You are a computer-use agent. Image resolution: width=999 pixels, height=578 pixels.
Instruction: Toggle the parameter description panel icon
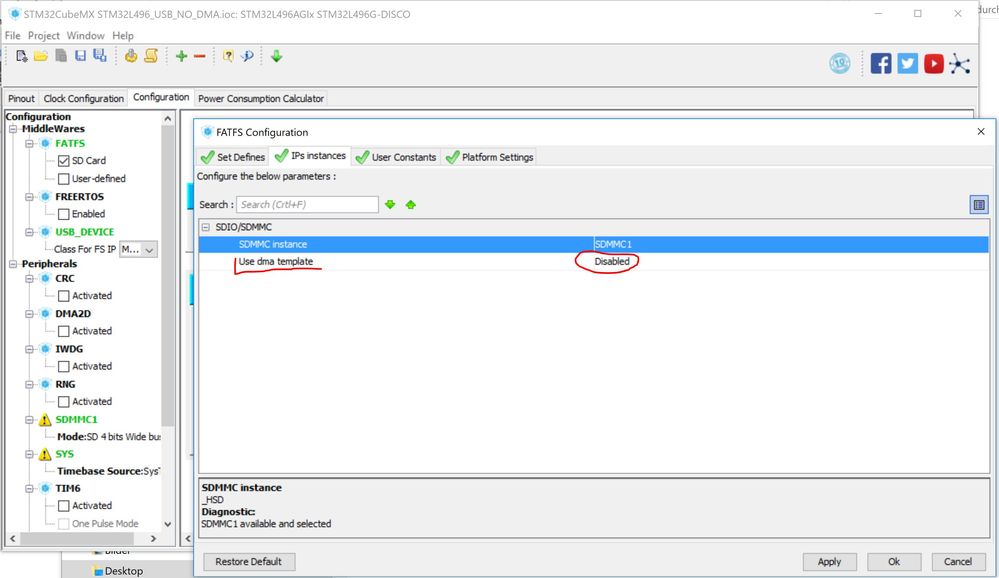979,205
